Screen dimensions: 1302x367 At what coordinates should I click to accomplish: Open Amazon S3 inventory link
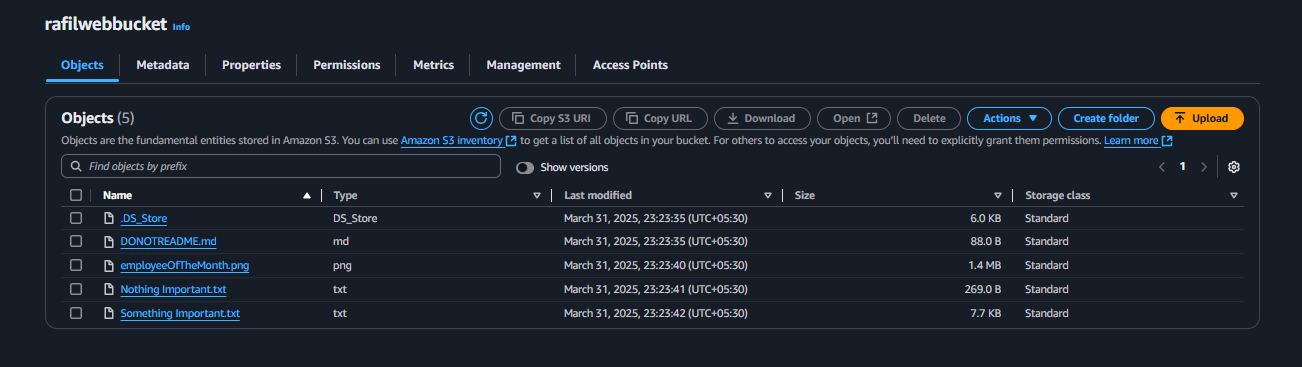(458, 142)
